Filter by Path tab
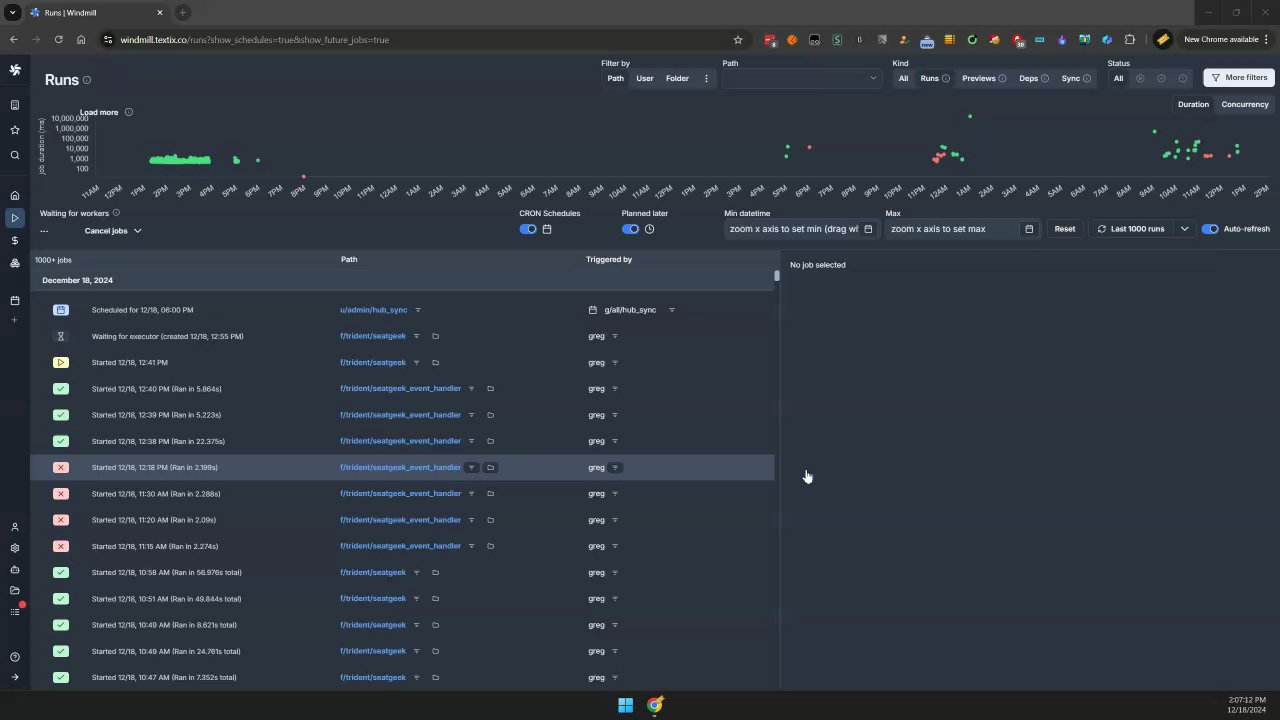Image resolution: width=1280 pixels, height=720 pixels. pyautogui.click(x=616, y=78)
